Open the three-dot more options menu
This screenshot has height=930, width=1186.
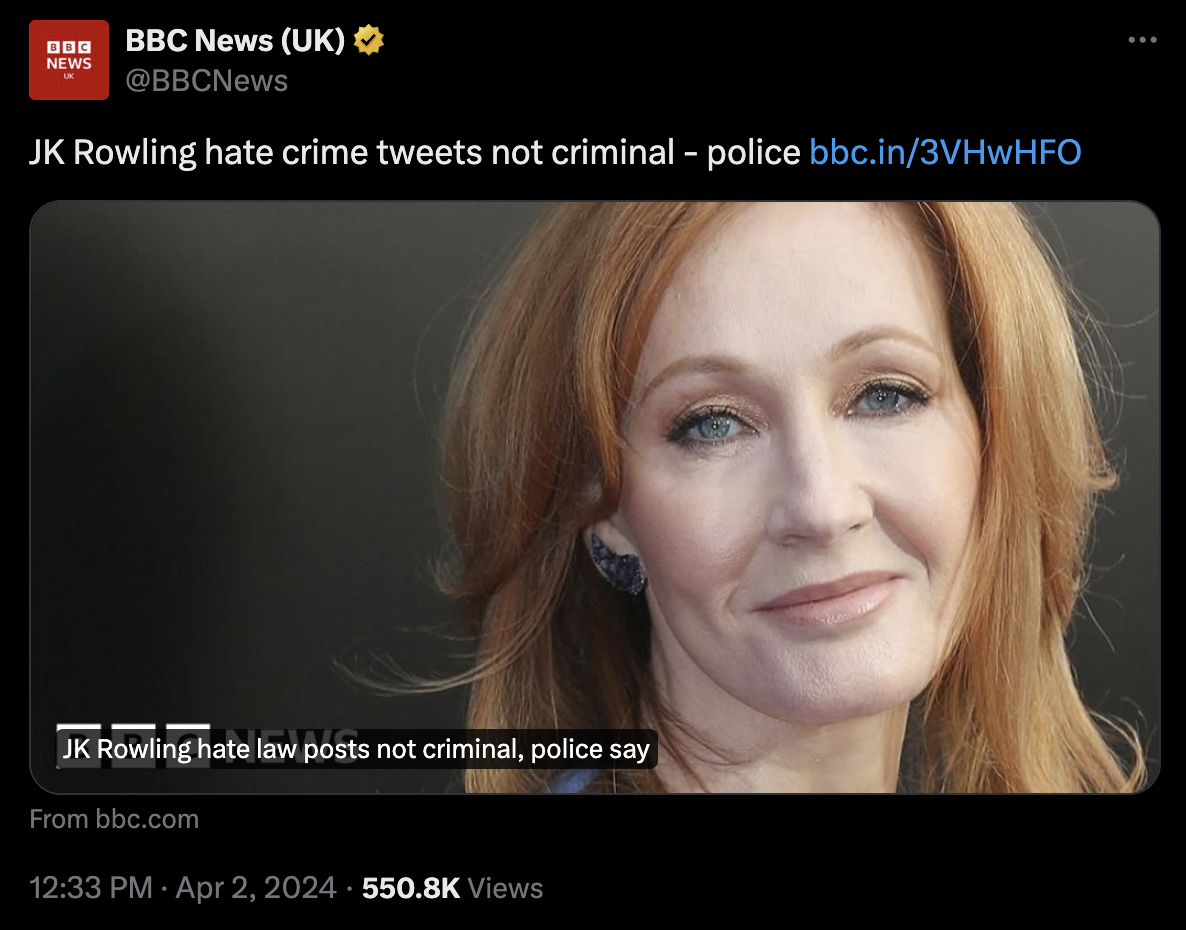[1141, 41]
